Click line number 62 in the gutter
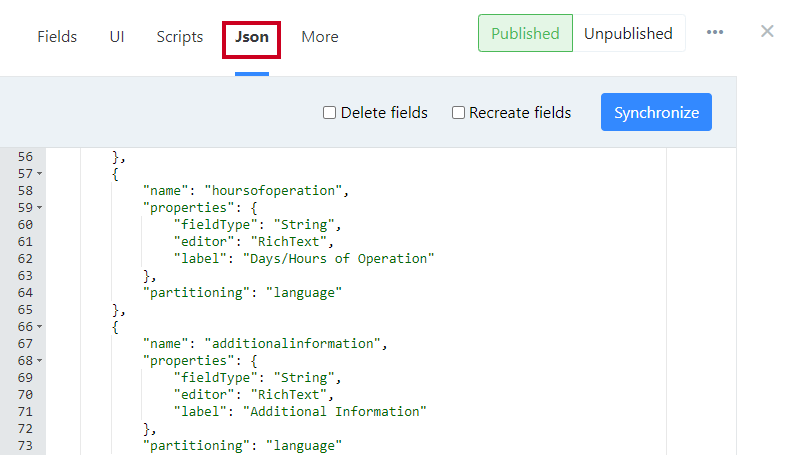 click(25, 258)
